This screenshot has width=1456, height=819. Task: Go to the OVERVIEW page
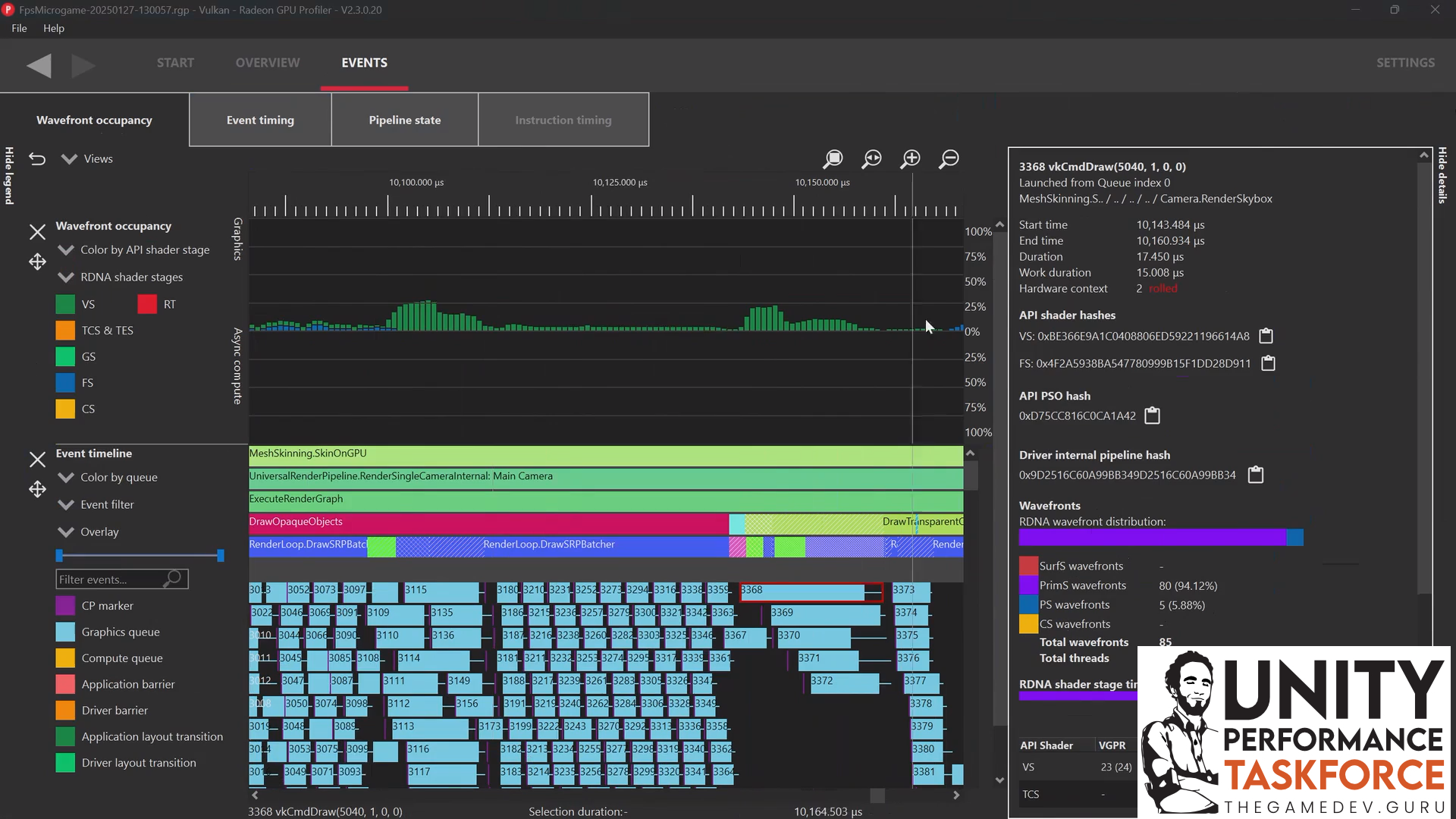pos(267,63)
